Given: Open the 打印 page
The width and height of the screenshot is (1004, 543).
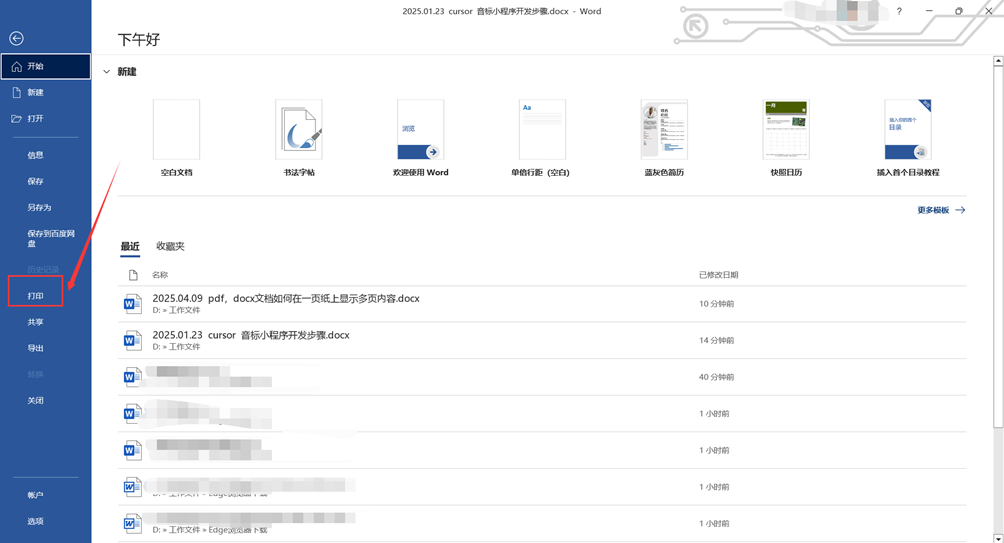Looking at the screenshot, I should (x=35, y=296).
